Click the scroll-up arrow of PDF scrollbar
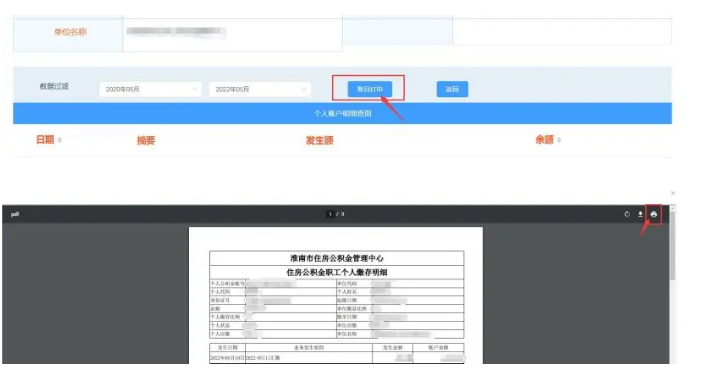This screenshot has width=706, height=379. tap(672, 208)
